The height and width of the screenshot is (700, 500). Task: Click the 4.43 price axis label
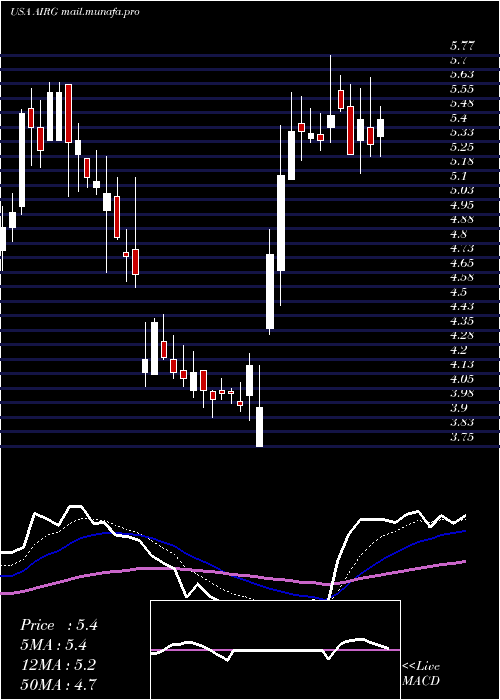click(462, 306)
